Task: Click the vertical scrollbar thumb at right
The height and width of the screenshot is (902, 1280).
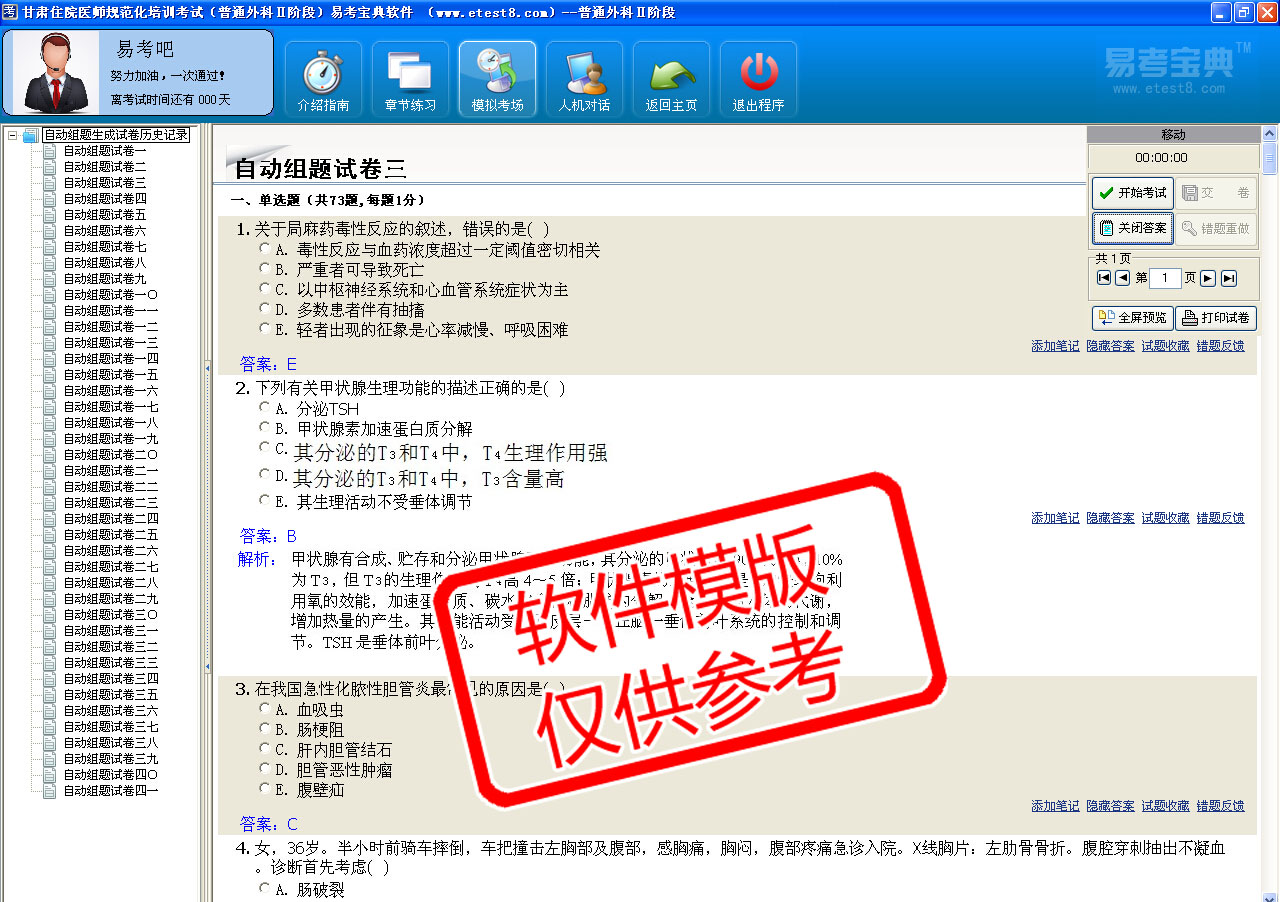Action: (1270, 158)
